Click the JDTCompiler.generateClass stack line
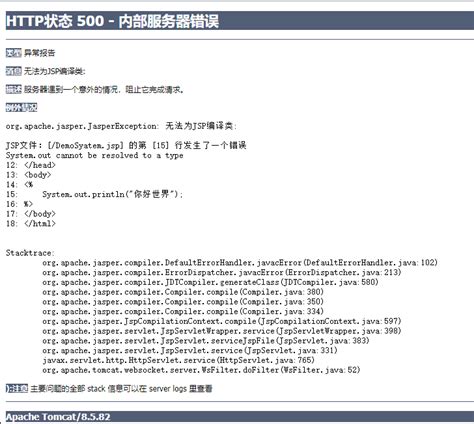Viewport: 474px width, 424px height. point(210,282)
